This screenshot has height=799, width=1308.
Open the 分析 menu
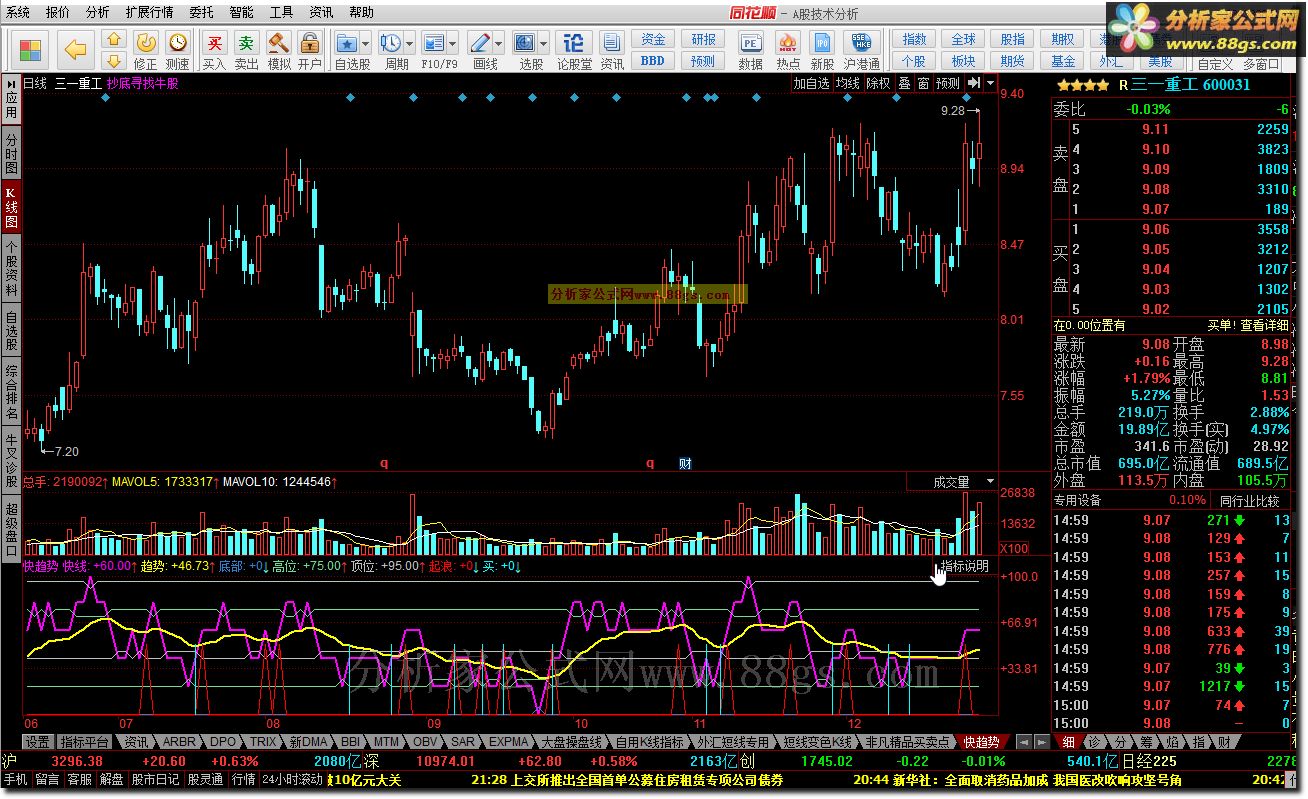(x=98, y=12)
